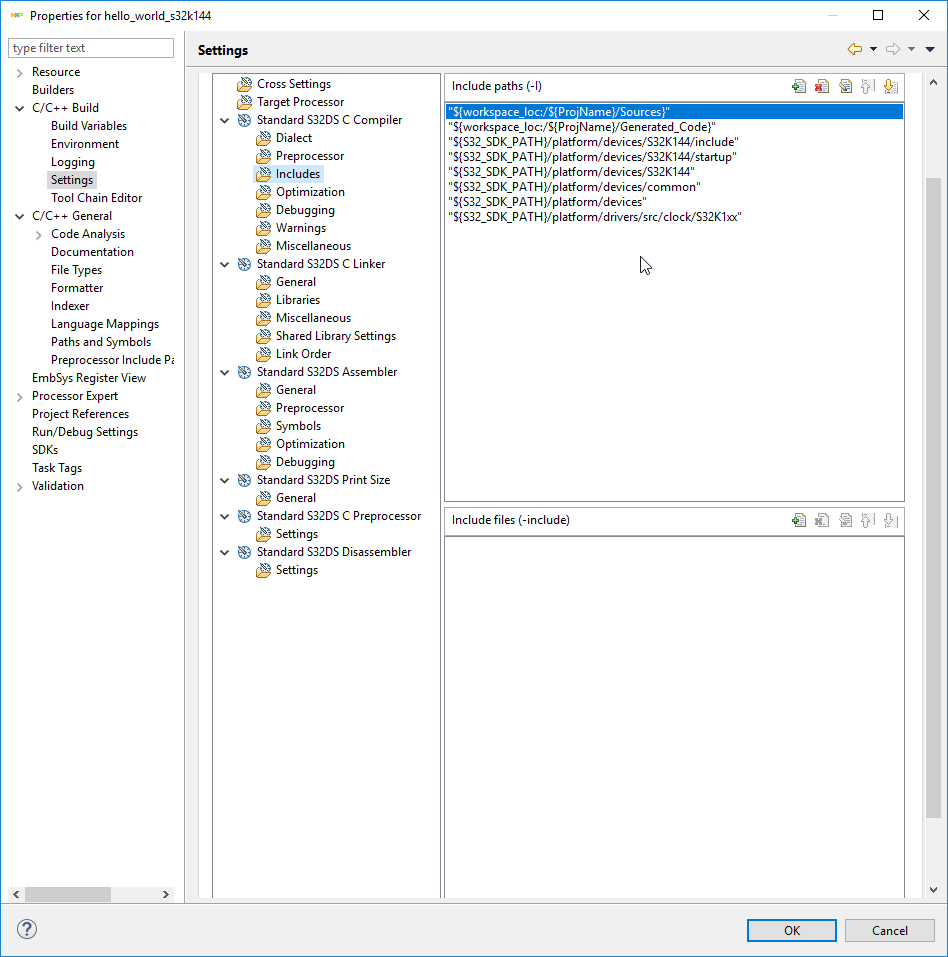Move selected include path up
The height and width of the screenshot is (957, 948).
(867, 87)
